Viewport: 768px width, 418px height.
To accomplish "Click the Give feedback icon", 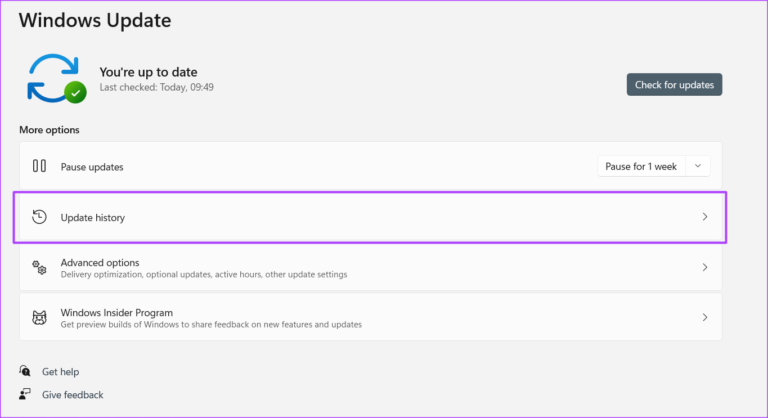I will 25,394.
